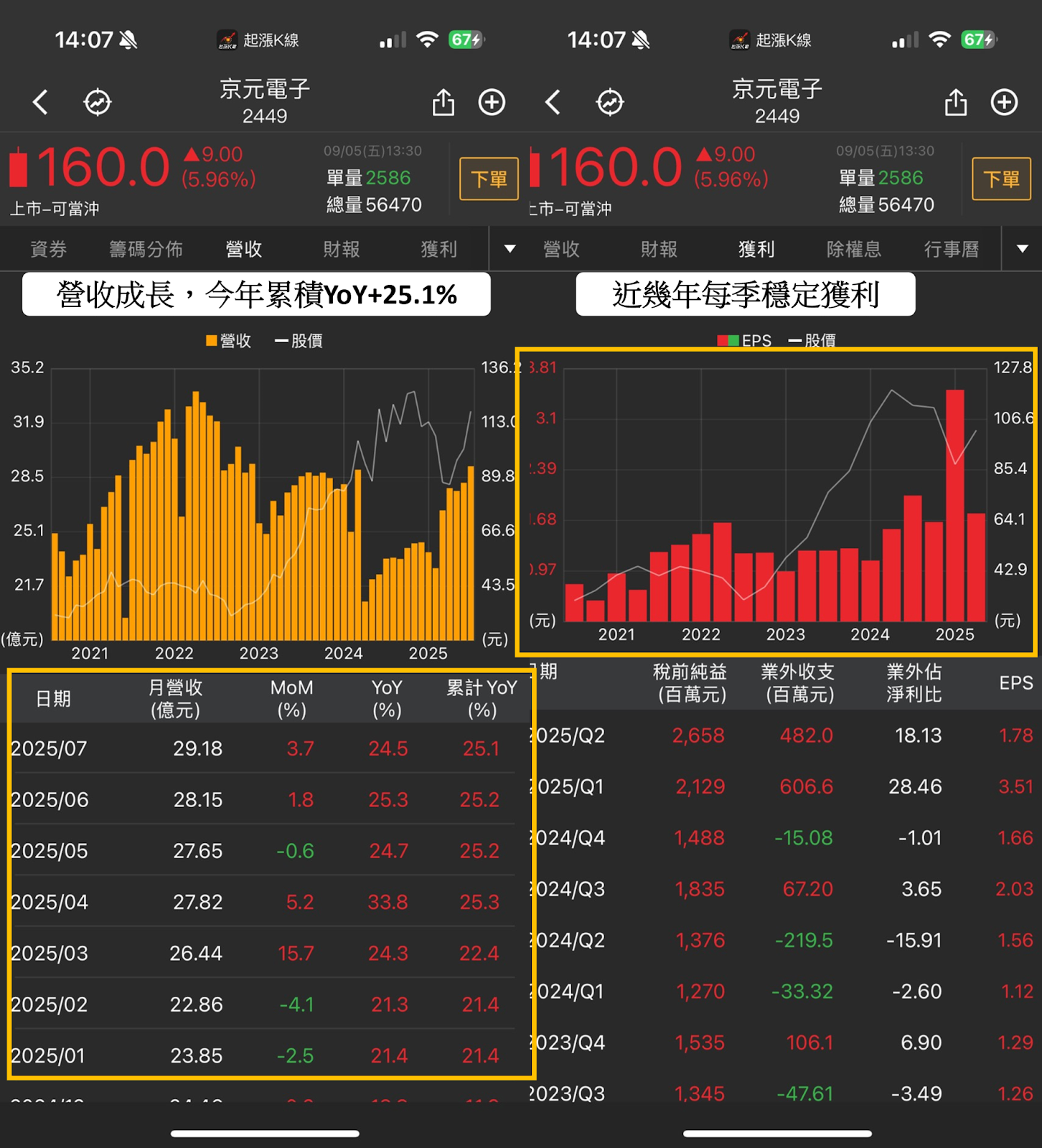Tap the back arrow on right screen
1042x1148 pixels.
553,103
